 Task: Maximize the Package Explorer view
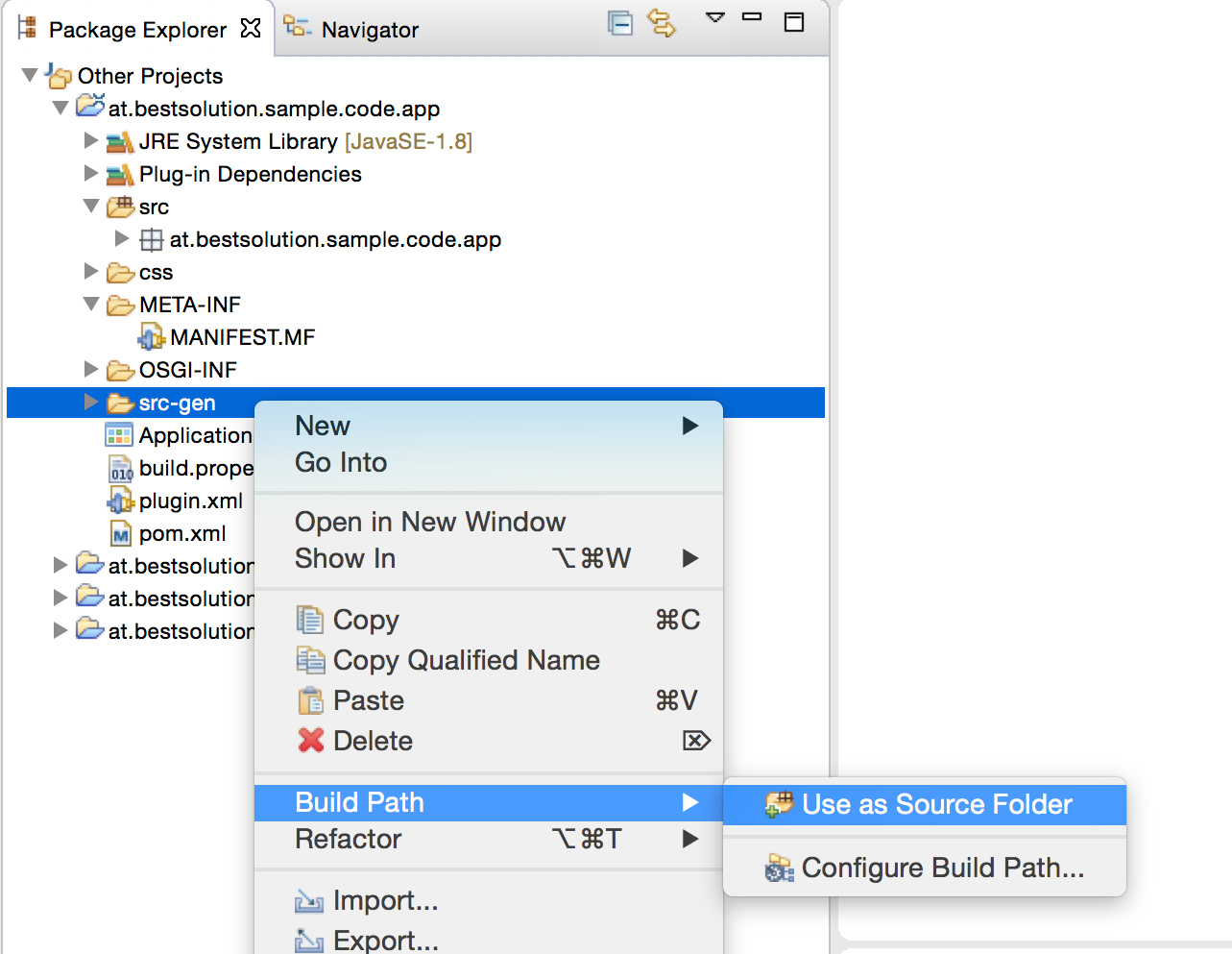794,22
